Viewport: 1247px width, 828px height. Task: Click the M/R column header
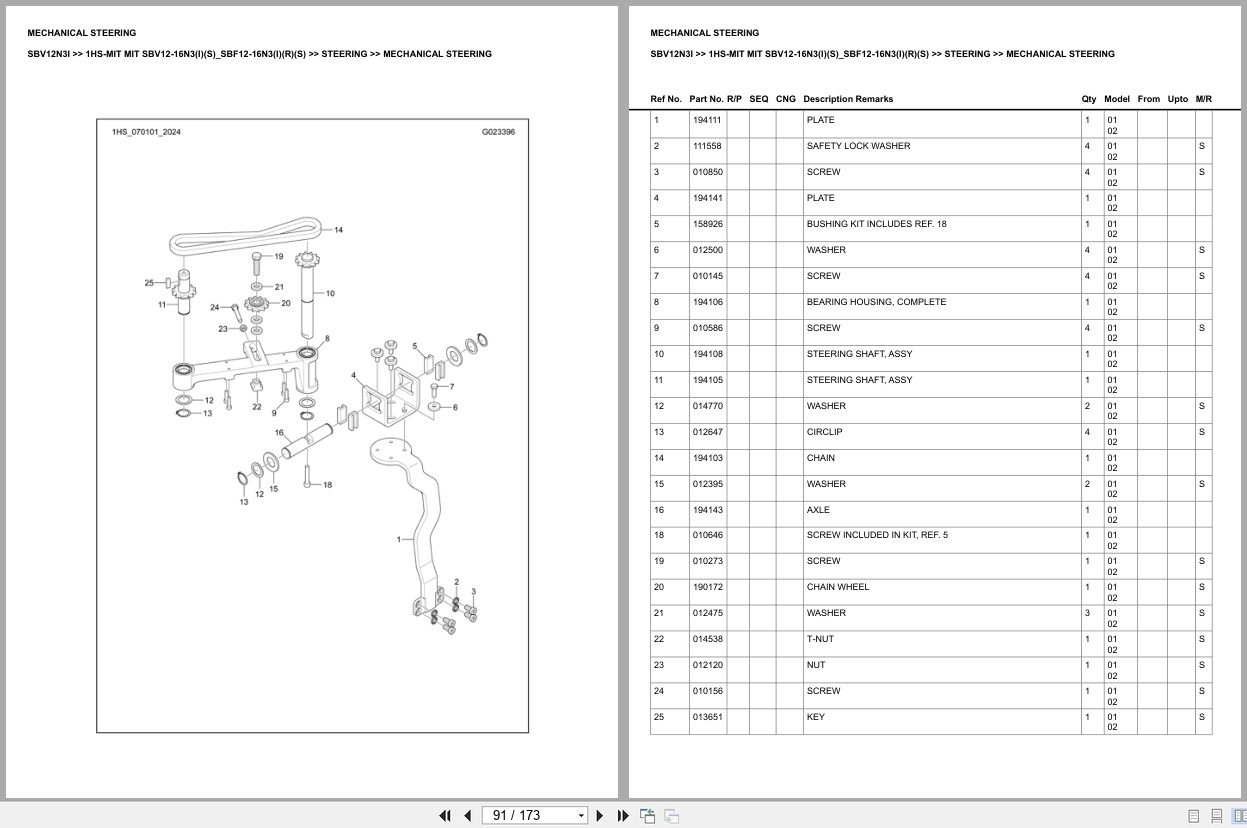[1204, 99]
